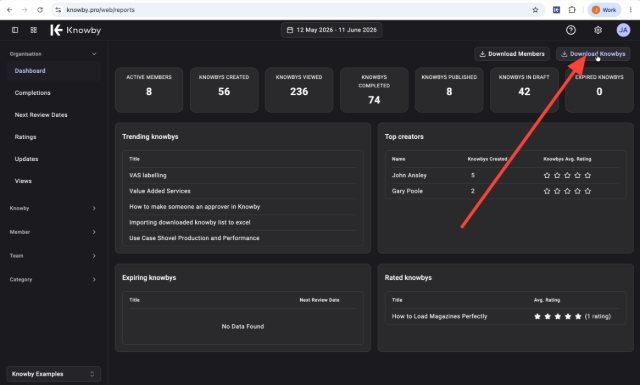This screenshot has height=385, width=640.
Task: Open the Work browser profile
Action: point(604,10)
